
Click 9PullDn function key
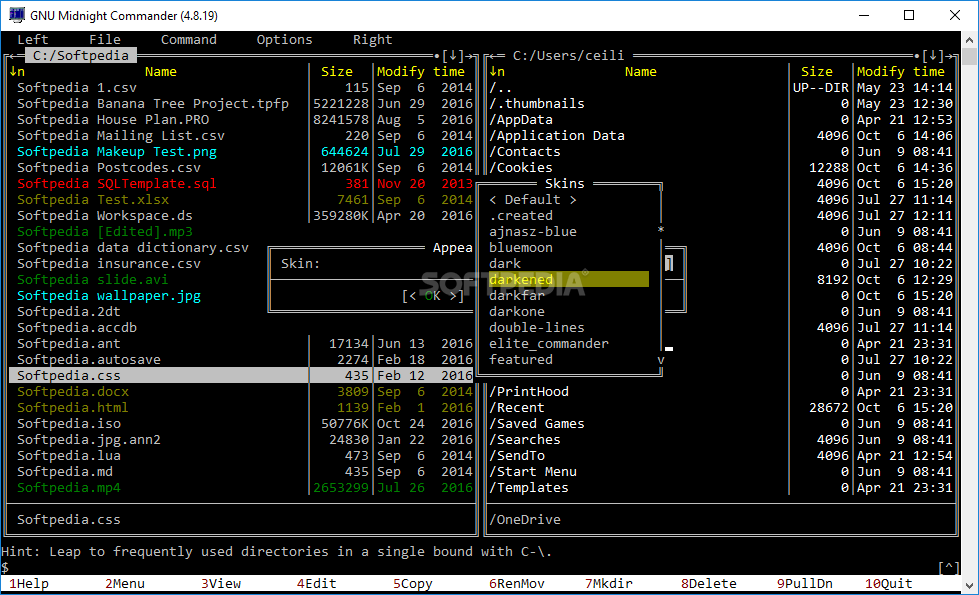[x=805, y=584]
